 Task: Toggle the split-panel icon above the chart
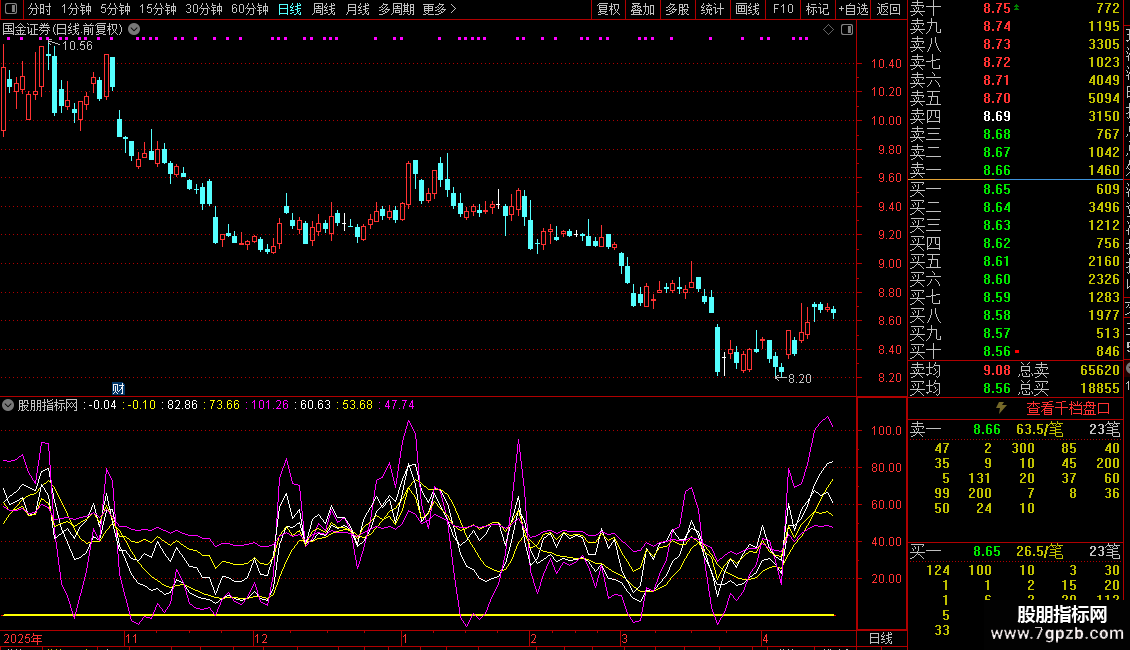(847, 30)
